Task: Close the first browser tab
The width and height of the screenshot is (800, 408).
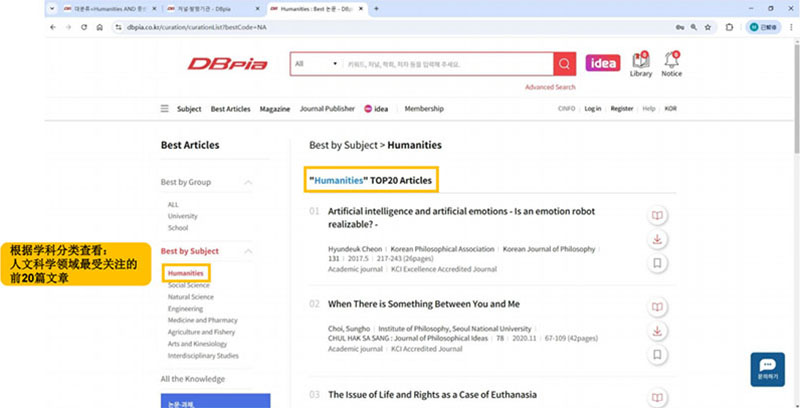Action: pyautogui.click(x=155, y=9)
